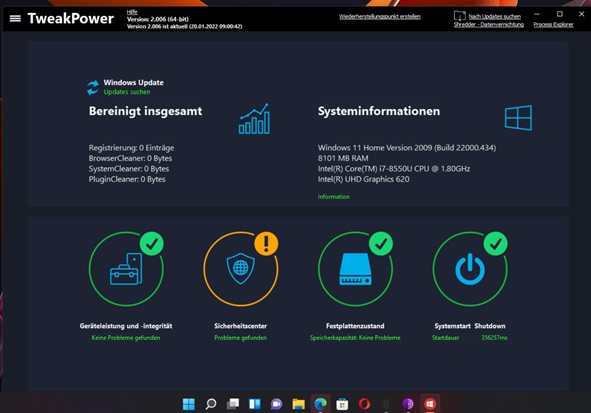This screenshot has width=591, height=413.
Task: Click the Windows logo icon beside Systeminformationen
Action: 518,118
